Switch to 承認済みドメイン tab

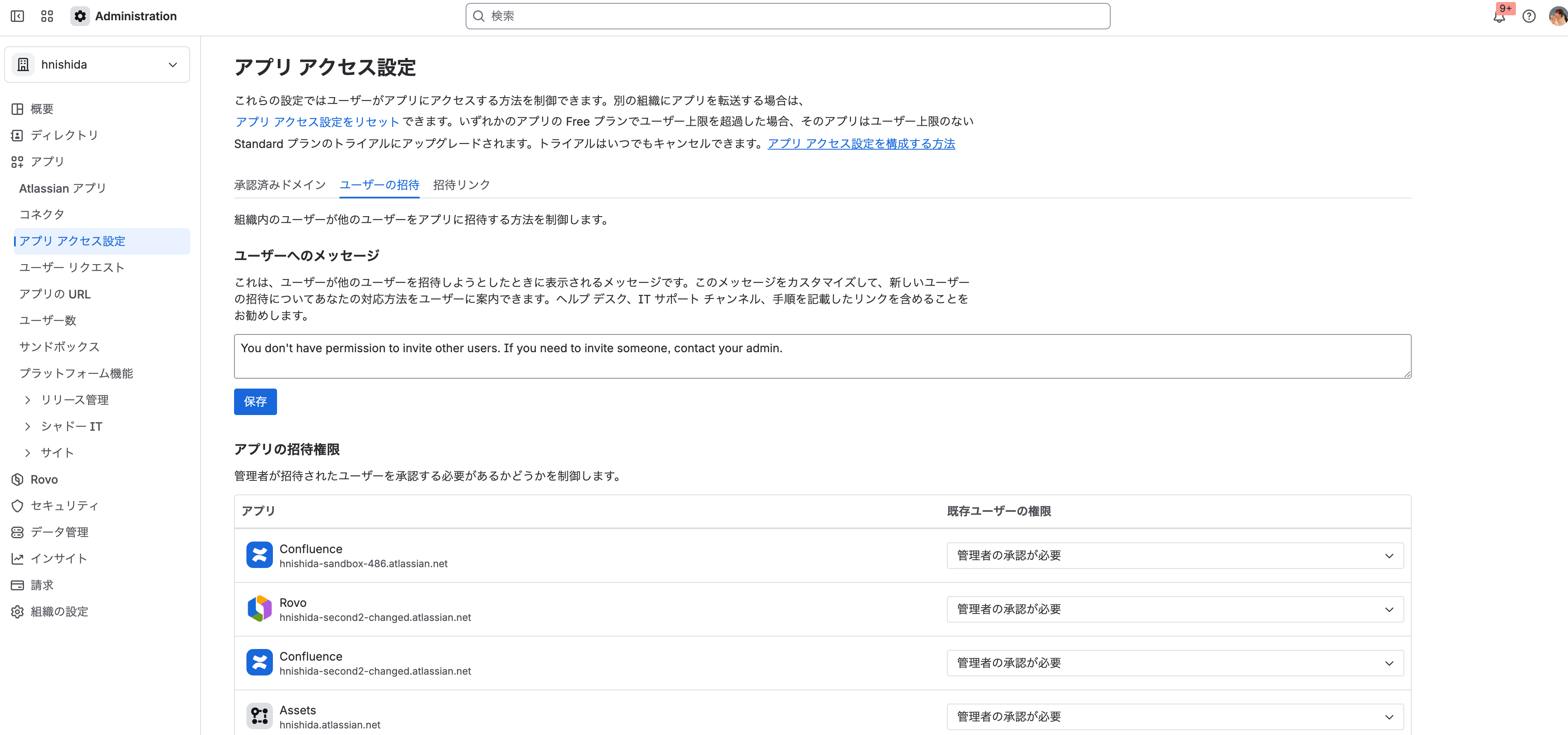coord(280,185)
